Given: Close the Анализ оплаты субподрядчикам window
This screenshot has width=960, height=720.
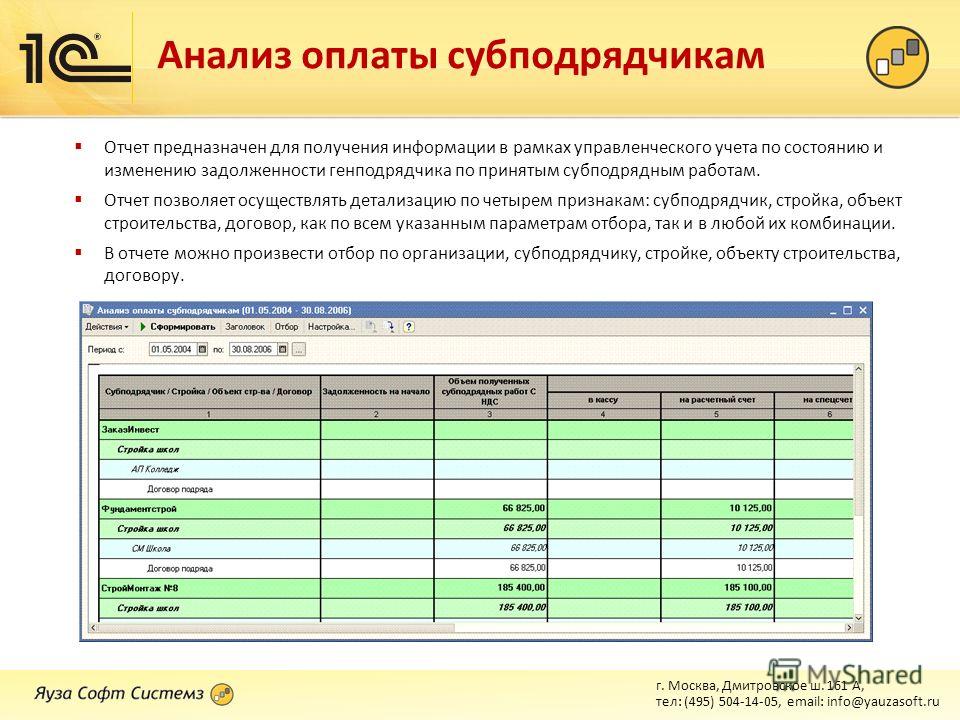Looking at the screenshot, I should point(863,310).
